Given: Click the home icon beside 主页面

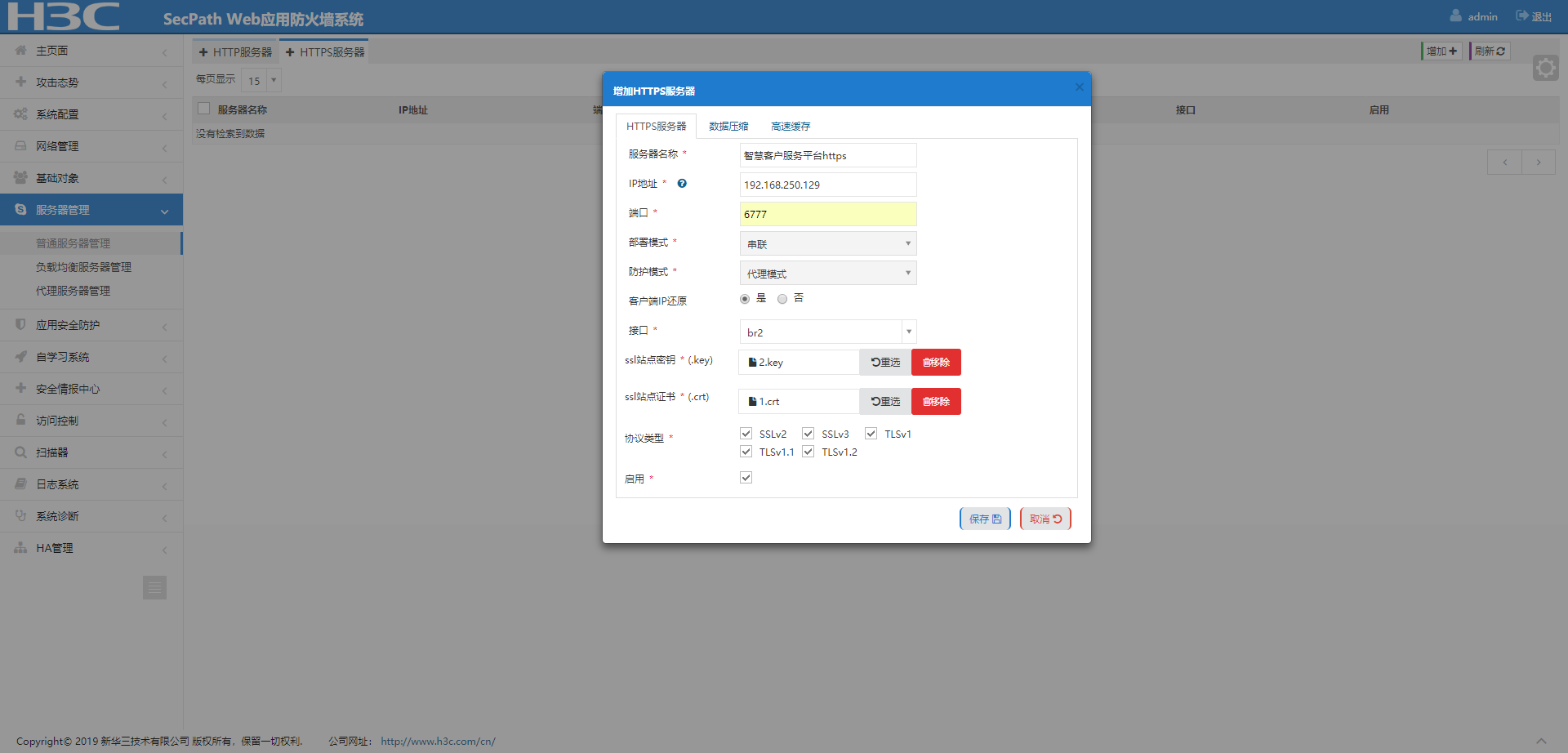Looking at the screenshot, I should point(21,51).
